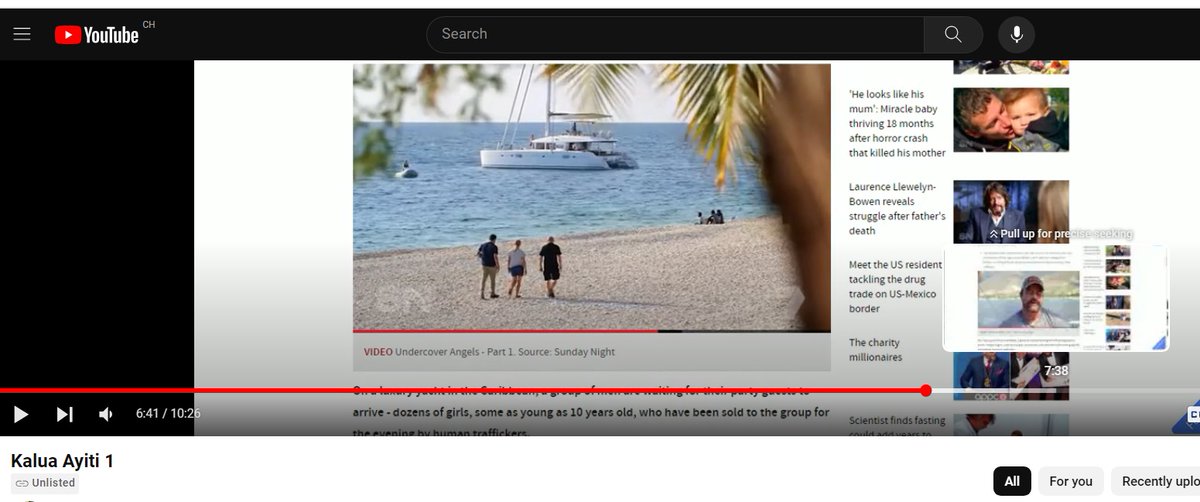Image resolution: width=1200 pixels, height=502 pixels.
Task: Select the For you filter chip
Action: pyautogui.click(x=1071, y=481)
